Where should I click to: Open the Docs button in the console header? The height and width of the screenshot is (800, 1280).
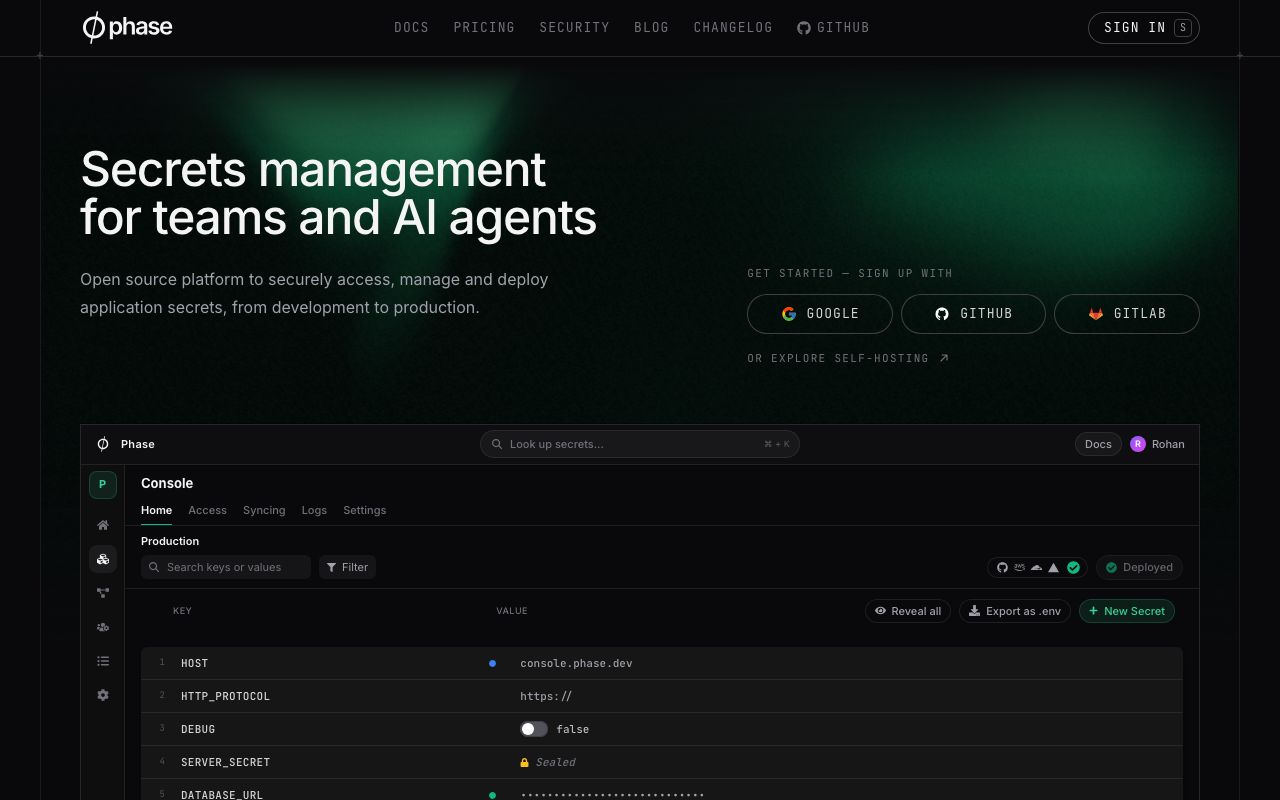pos(1098,444)
